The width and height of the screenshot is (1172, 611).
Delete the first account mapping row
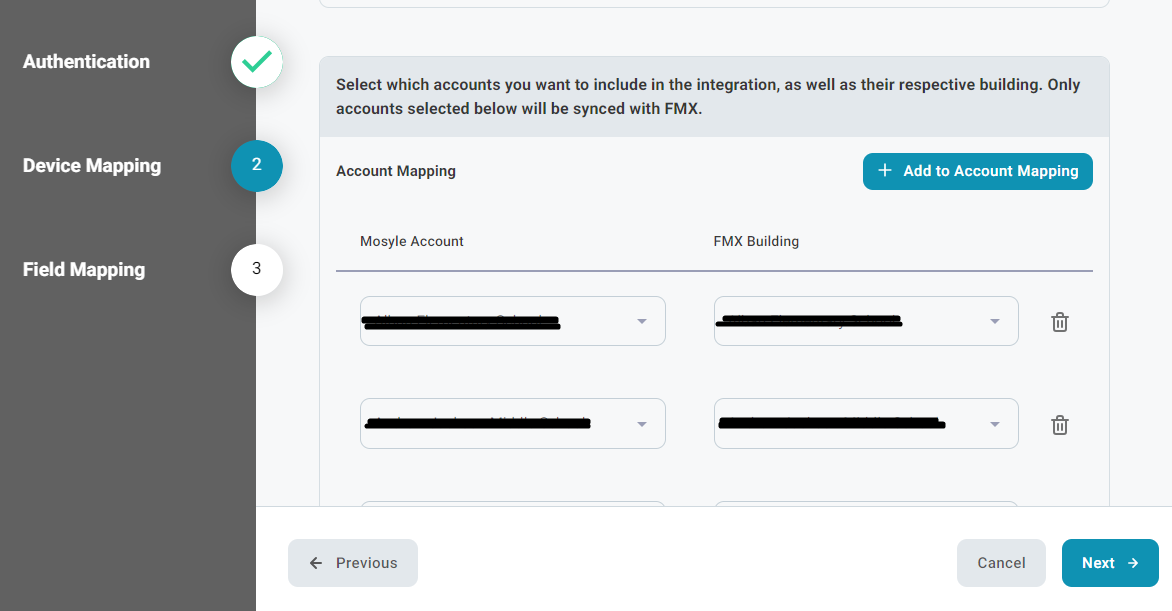pyautogui.click(x=1060, y=322)
